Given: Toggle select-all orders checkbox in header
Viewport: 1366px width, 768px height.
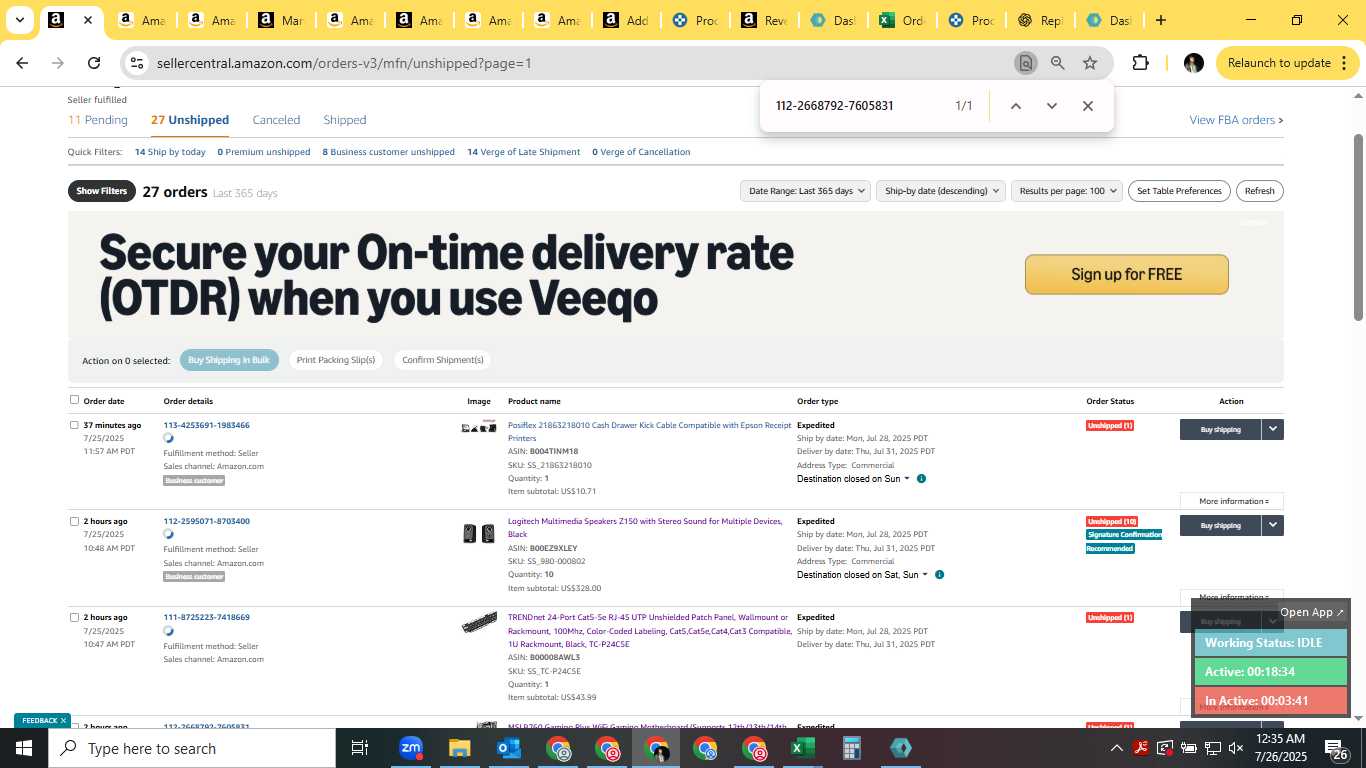Looking at the screenshot, I should [x=74, y=400].
